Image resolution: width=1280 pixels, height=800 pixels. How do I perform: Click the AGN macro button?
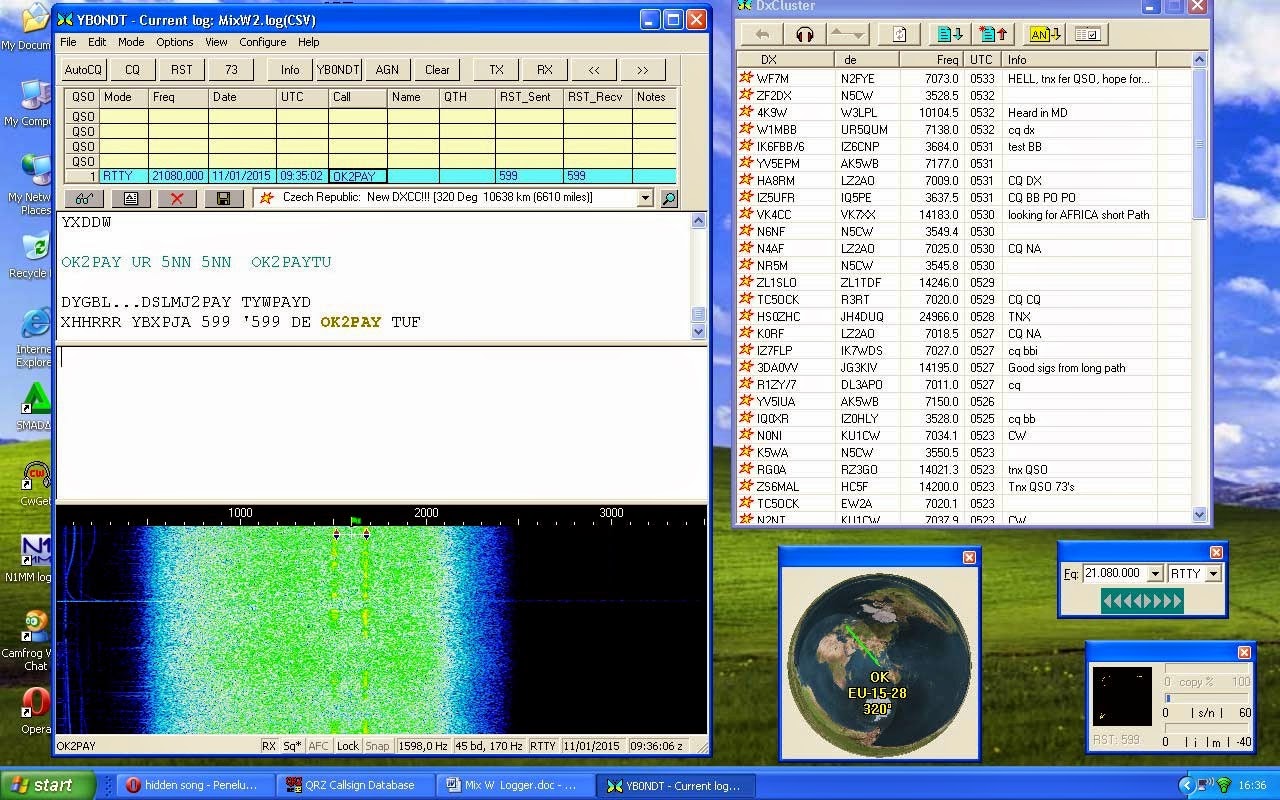[x=387, y=70]
